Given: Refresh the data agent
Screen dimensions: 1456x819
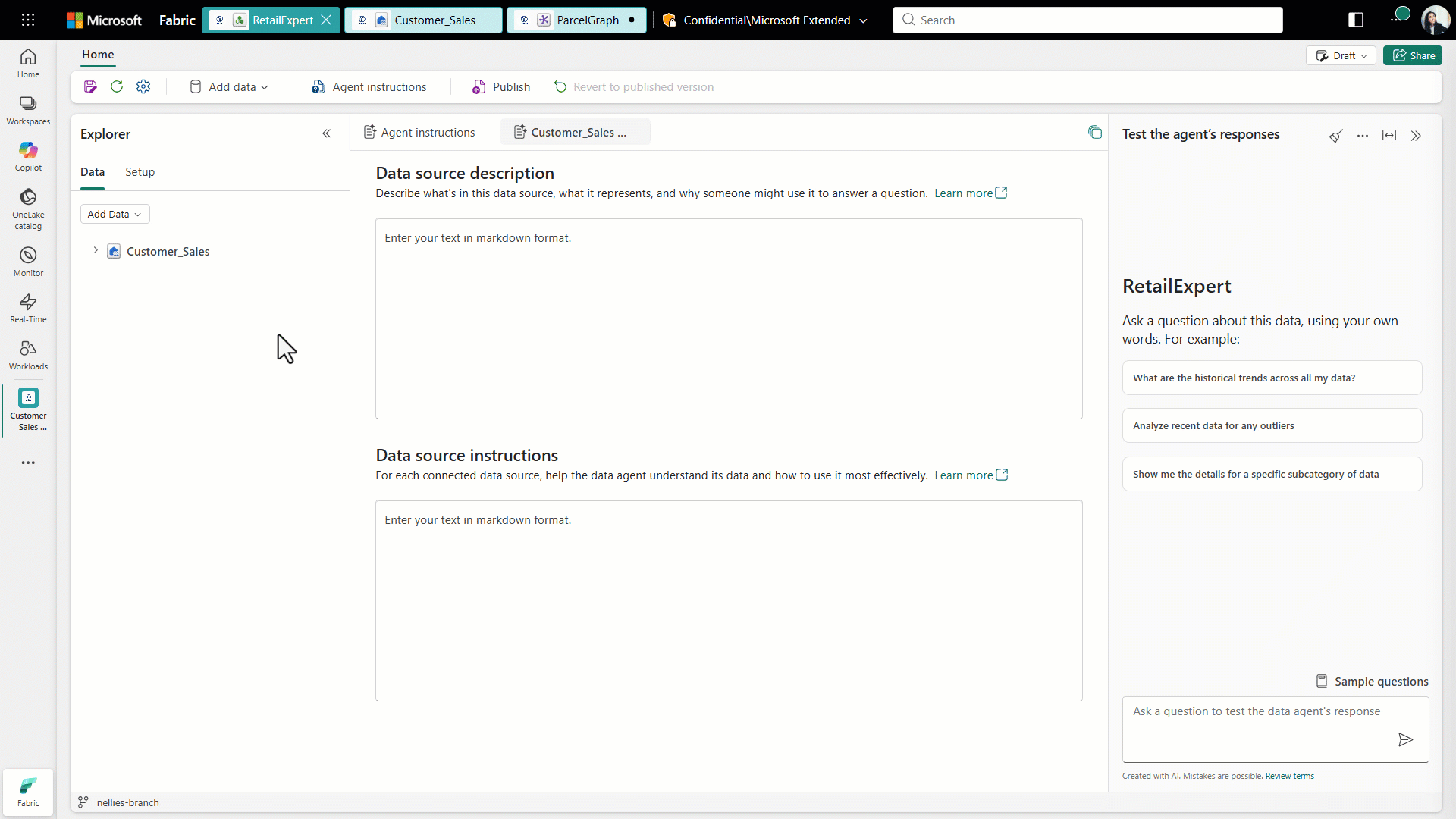Looking at the screenshot, I should click(117, 86).
